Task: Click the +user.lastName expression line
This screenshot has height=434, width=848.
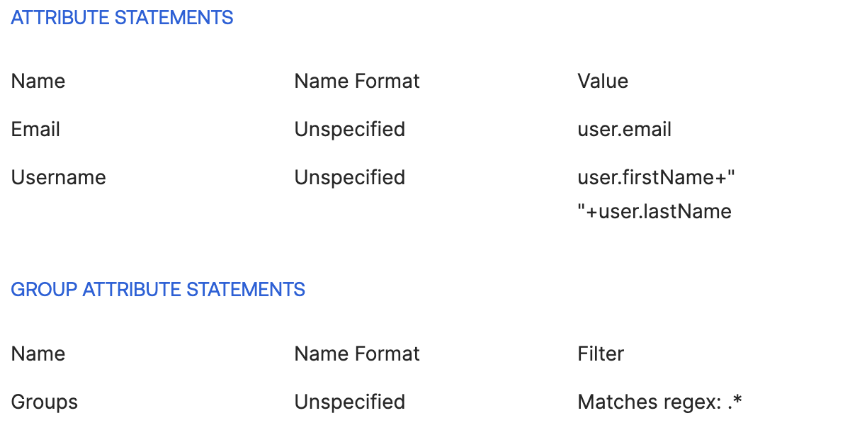Action: (658, 211)
